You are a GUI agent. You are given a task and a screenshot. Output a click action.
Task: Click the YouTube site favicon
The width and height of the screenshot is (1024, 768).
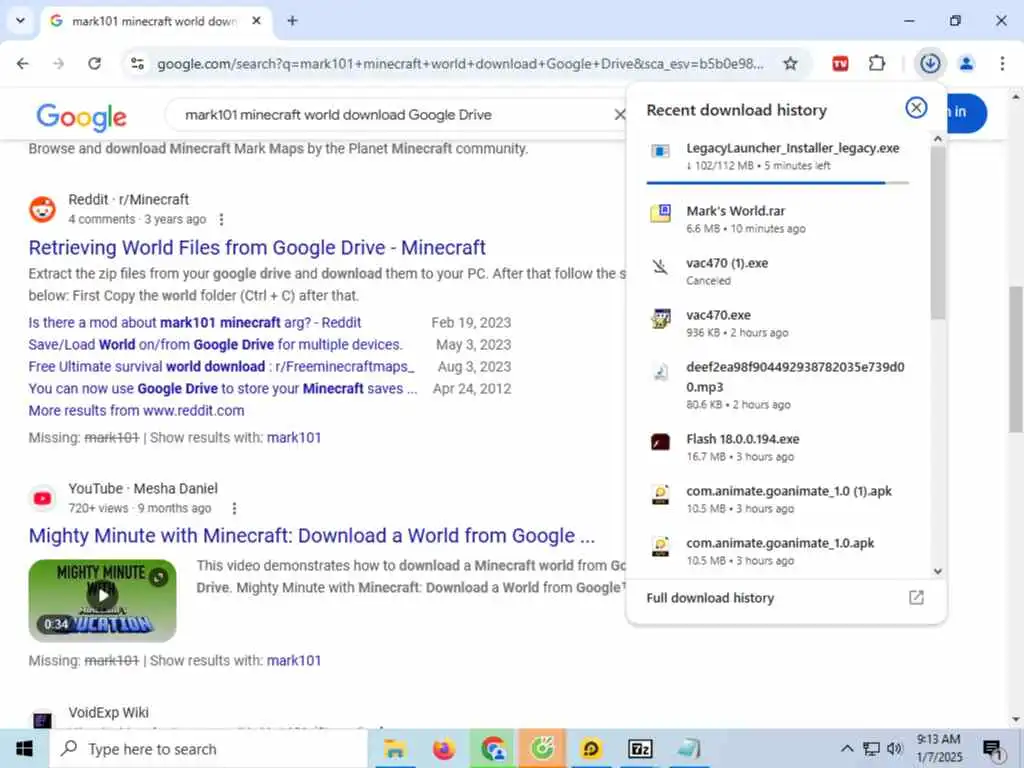(42, 498)
